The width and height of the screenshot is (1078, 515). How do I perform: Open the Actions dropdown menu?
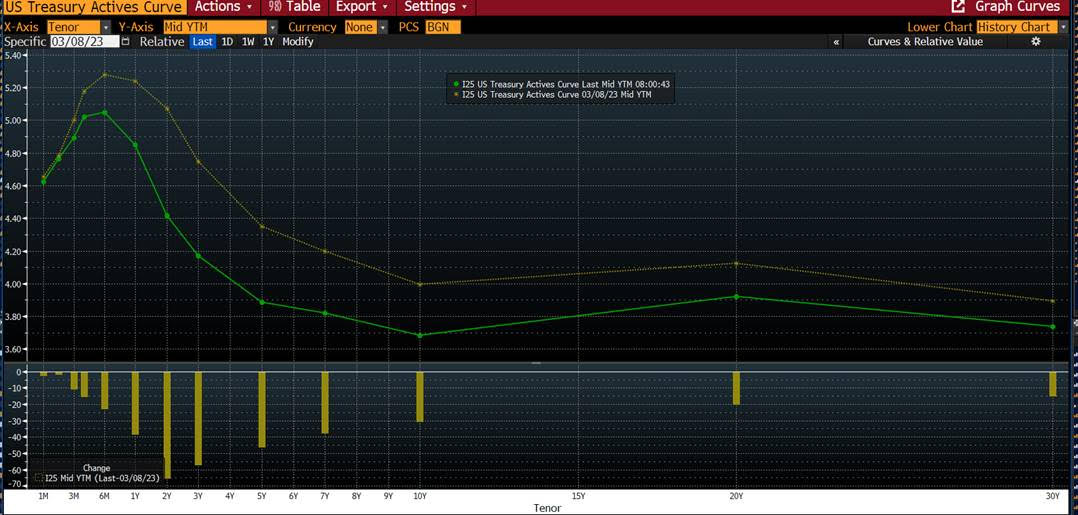click(223, 7)
